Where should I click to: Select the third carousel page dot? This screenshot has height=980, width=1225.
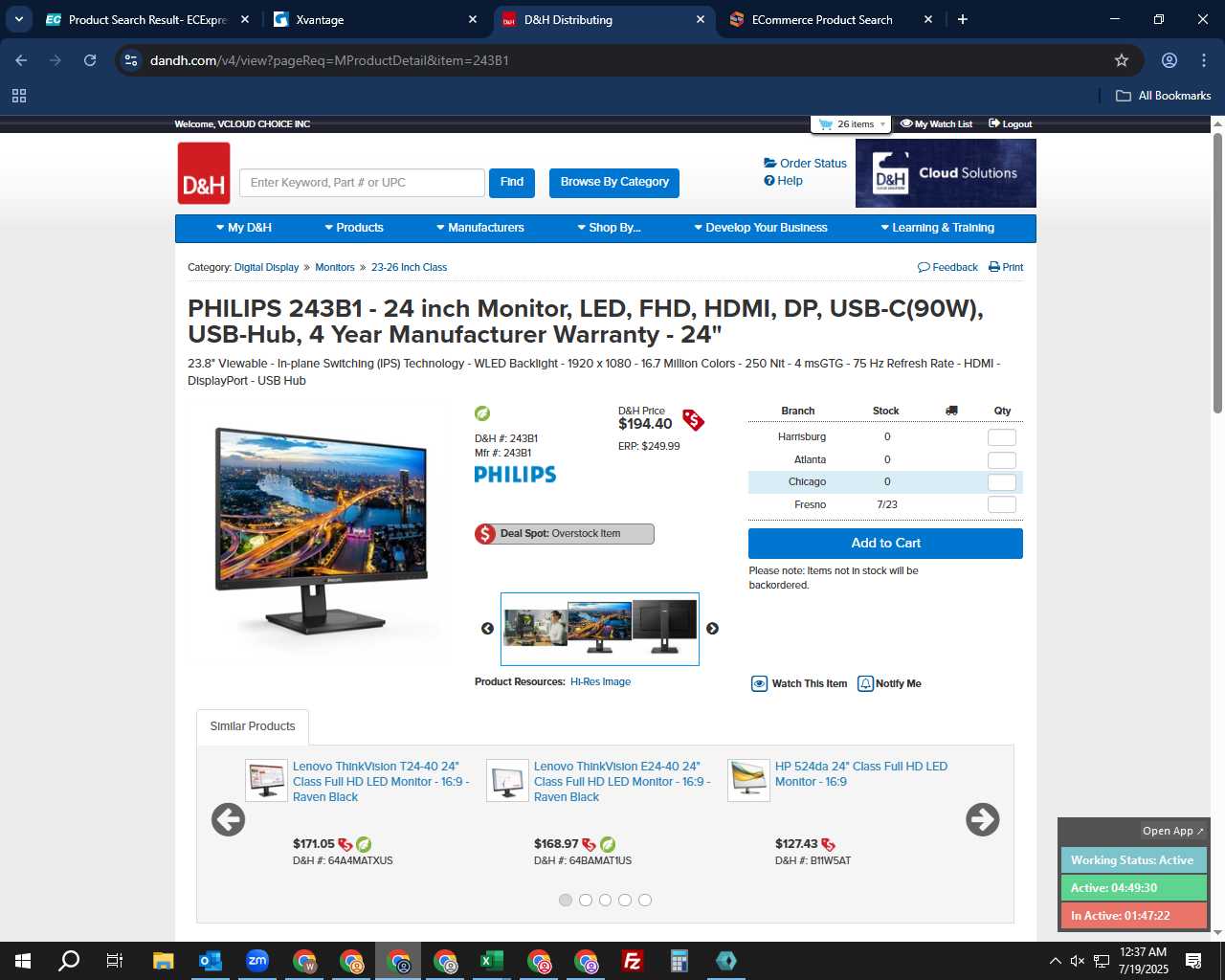[x=605, y=900]
